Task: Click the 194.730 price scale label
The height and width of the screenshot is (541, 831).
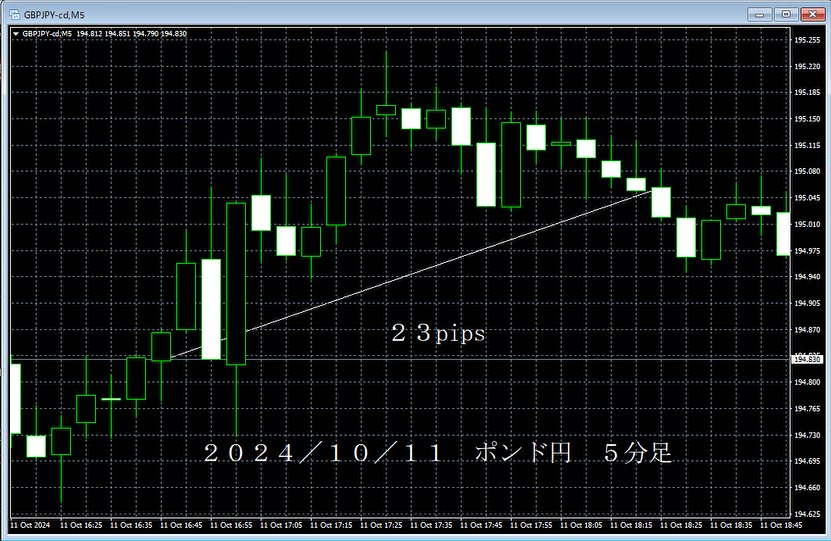Action: click(x=807, y=435)
